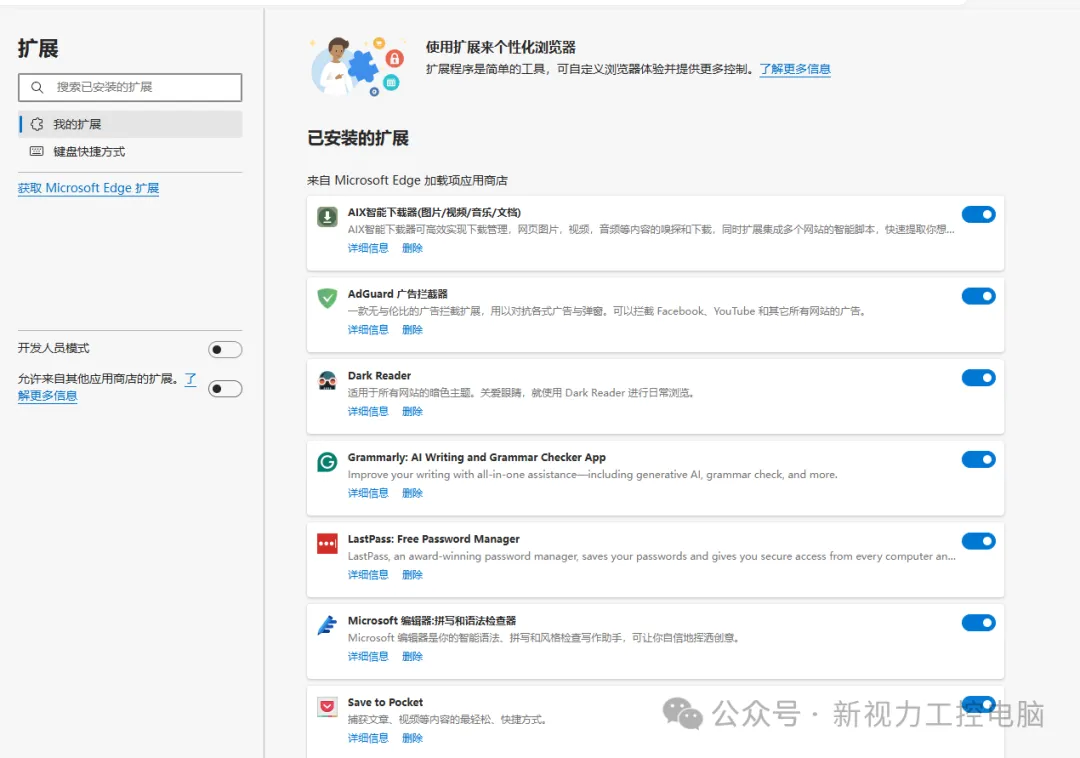The image size is (1080, 758).
Task: Turn off the LastPass toggle
Action: (979, 541)
